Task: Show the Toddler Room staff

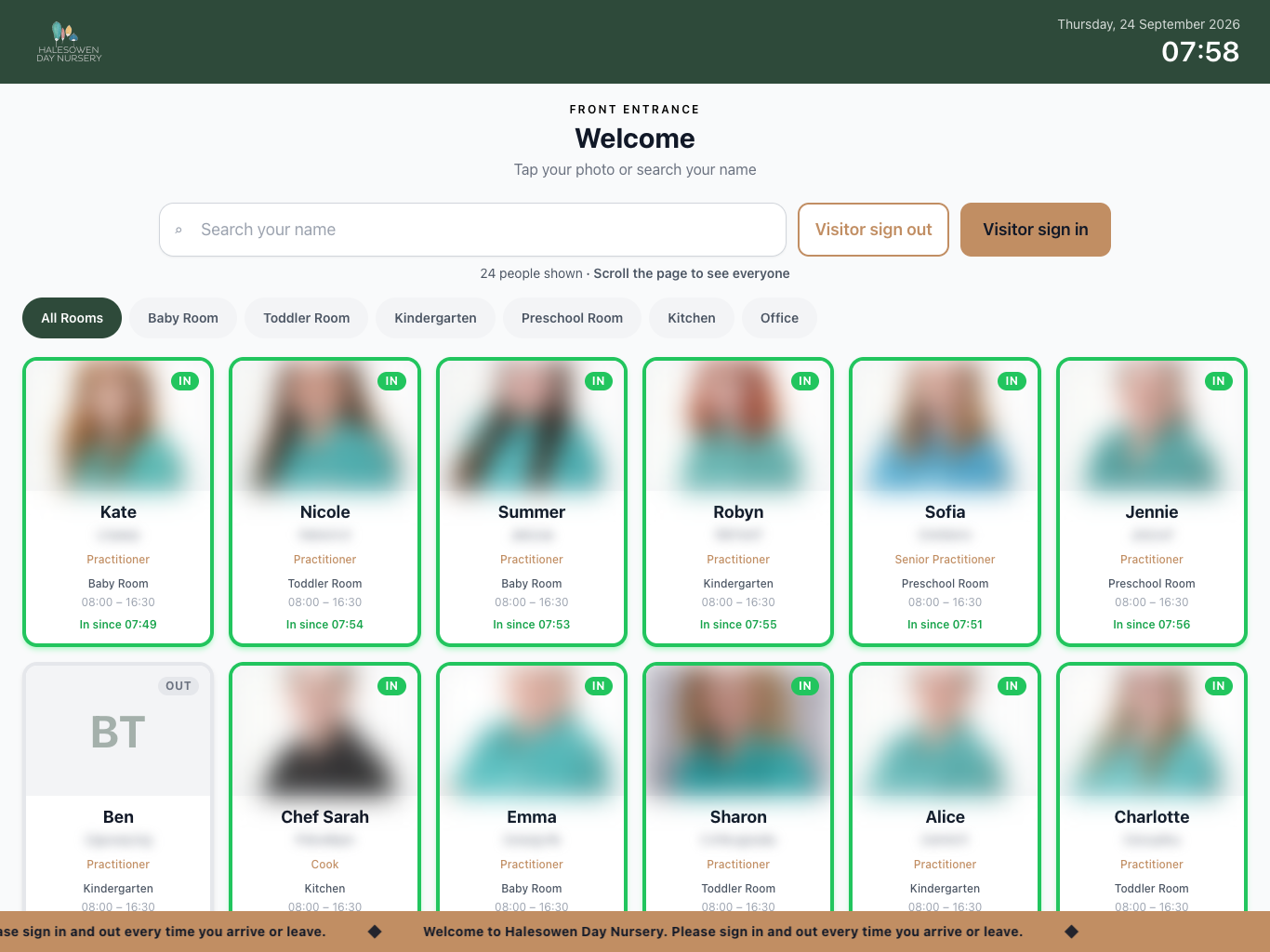Action: 307,318
